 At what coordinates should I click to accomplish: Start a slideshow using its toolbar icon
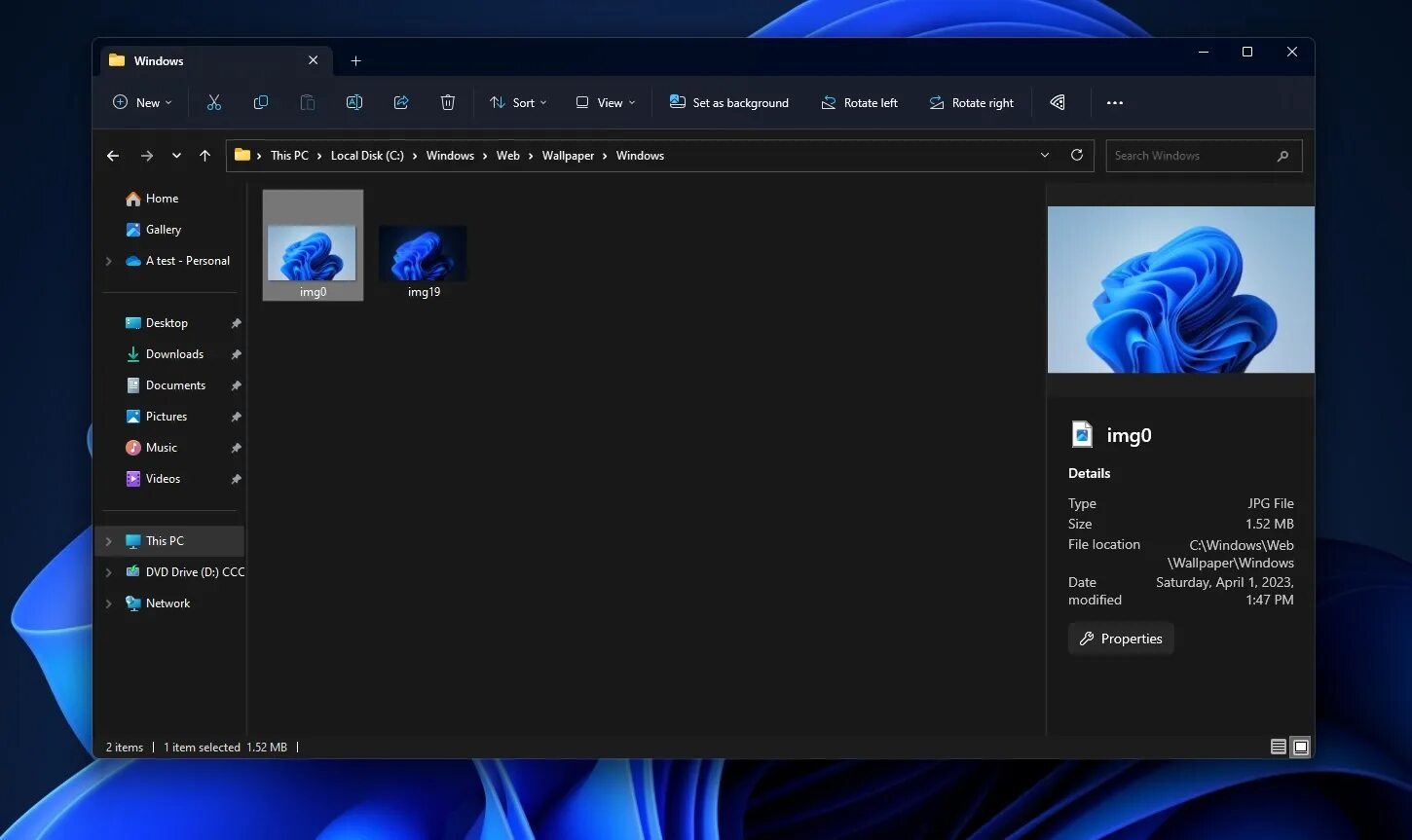[1058, 102]
